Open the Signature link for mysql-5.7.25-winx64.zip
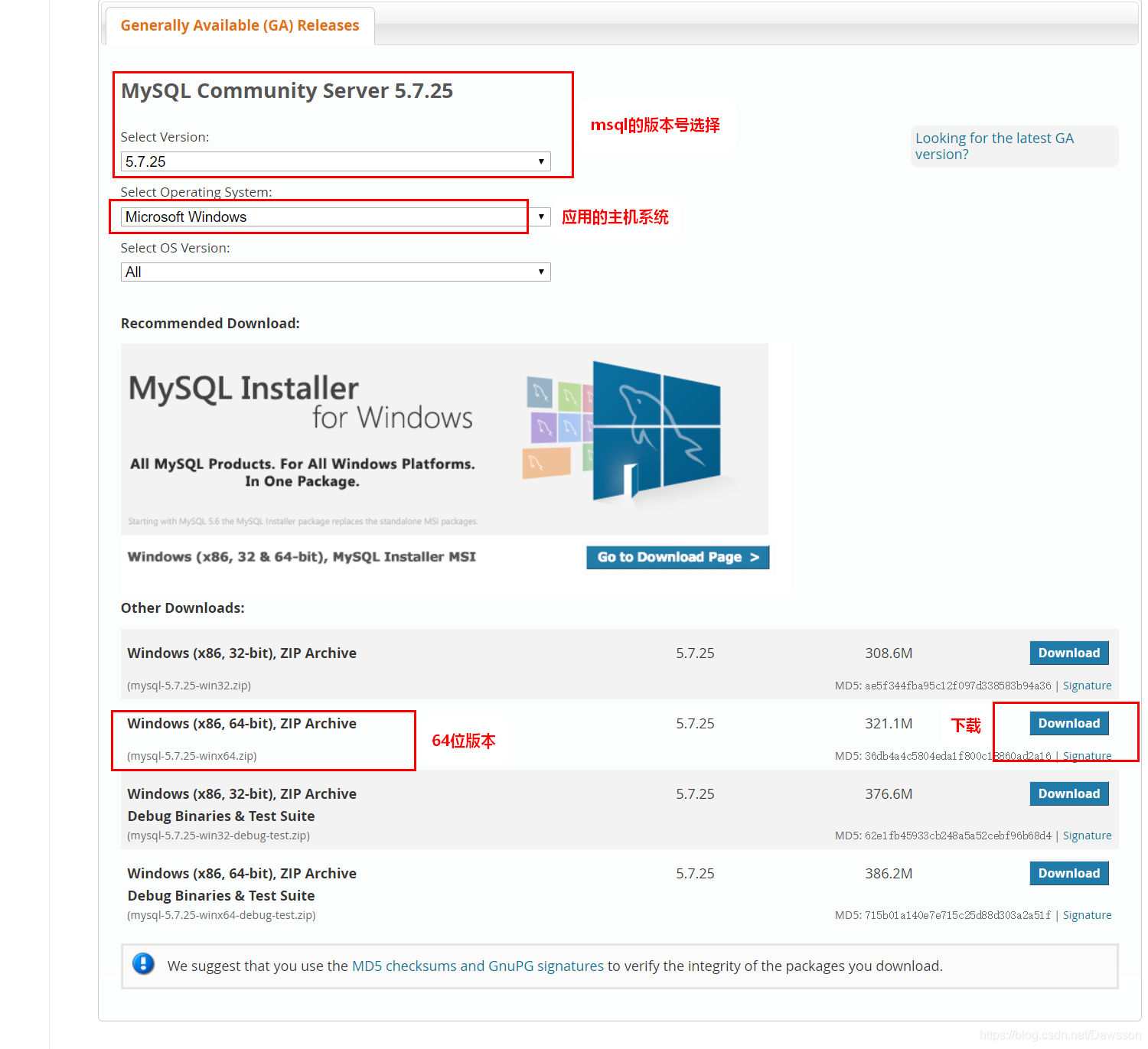Viewport: 1148px width, 1049px height. point(1087,756)
